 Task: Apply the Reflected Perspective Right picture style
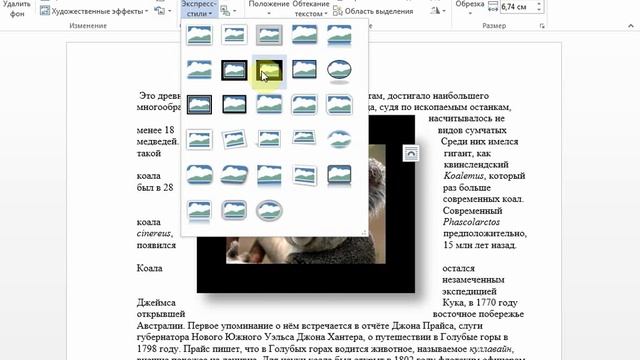269,175
